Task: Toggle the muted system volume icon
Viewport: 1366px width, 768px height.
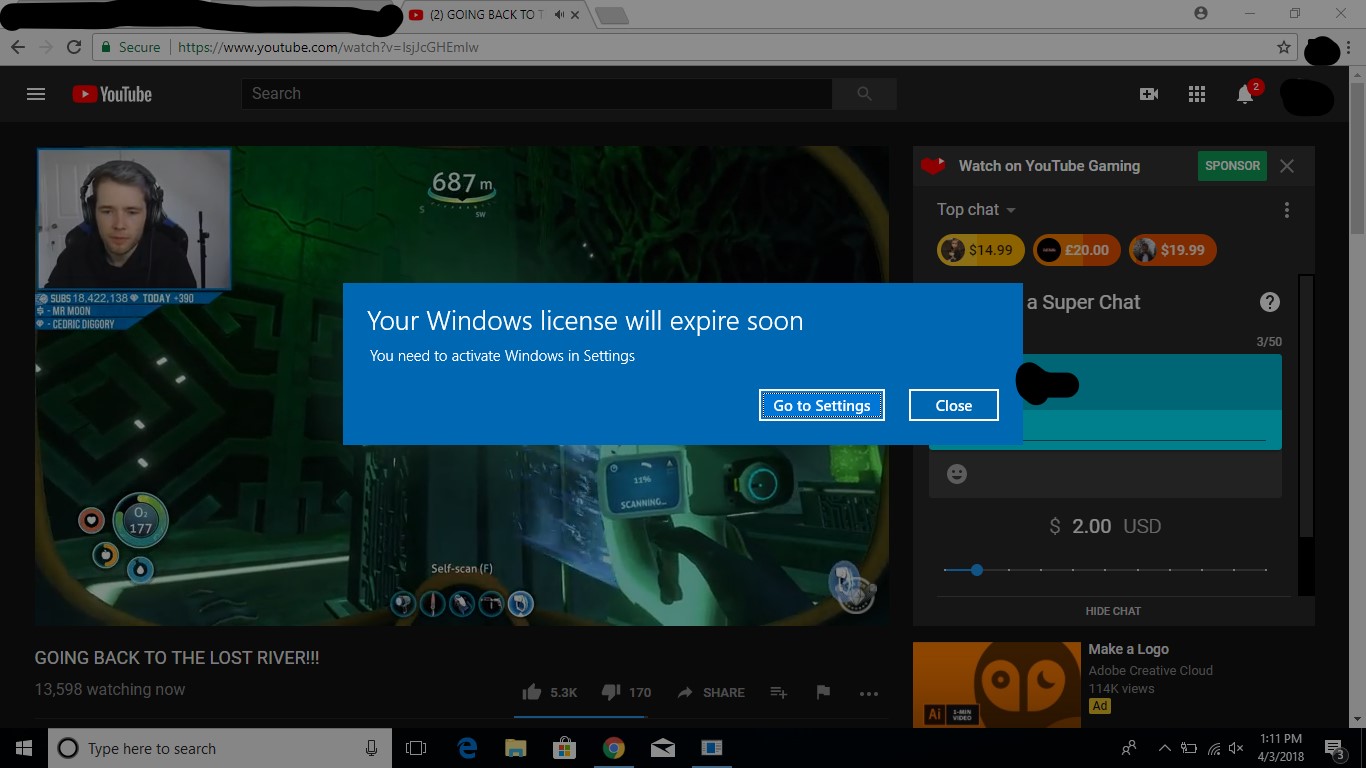Action: pos(1236,748)
